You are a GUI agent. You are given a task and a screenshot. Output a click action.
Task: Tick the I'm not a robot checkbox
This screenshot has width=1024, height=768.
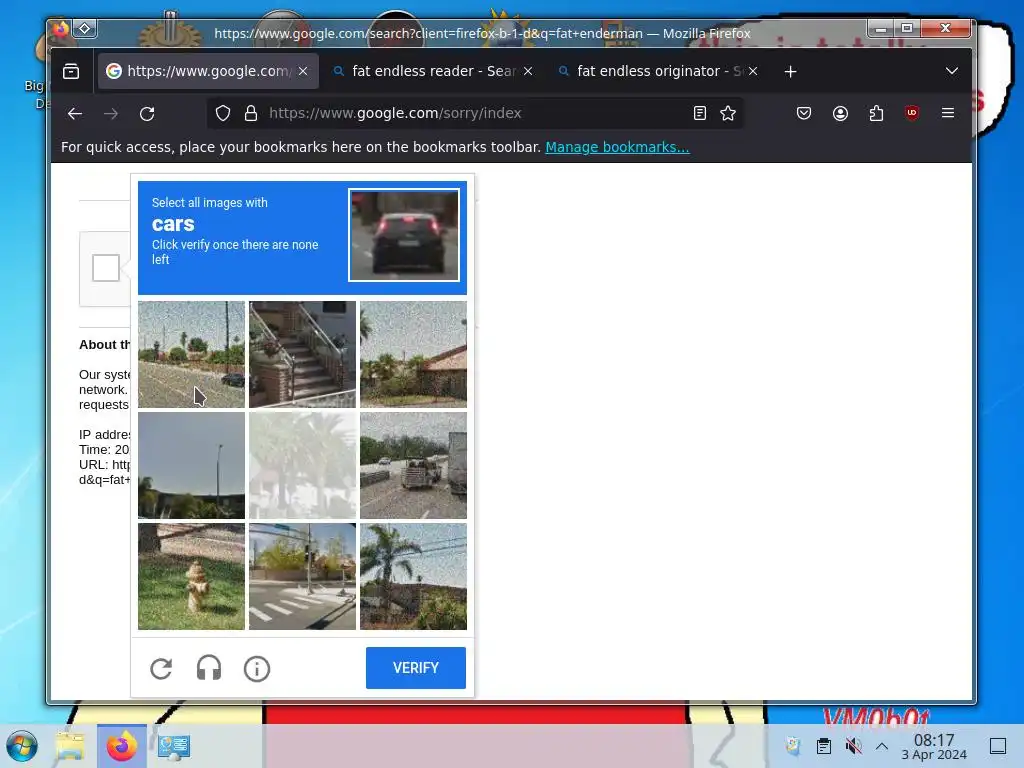click(106, 268)
